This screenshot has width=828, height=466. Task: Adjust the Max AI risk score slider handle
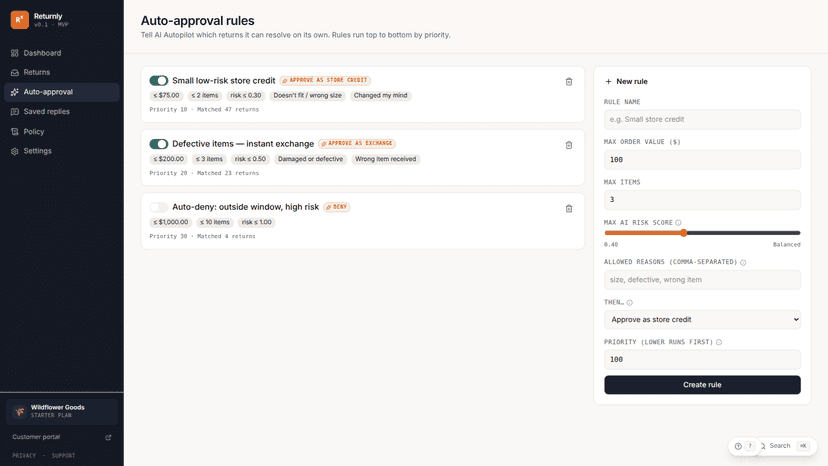pos(683,232)
